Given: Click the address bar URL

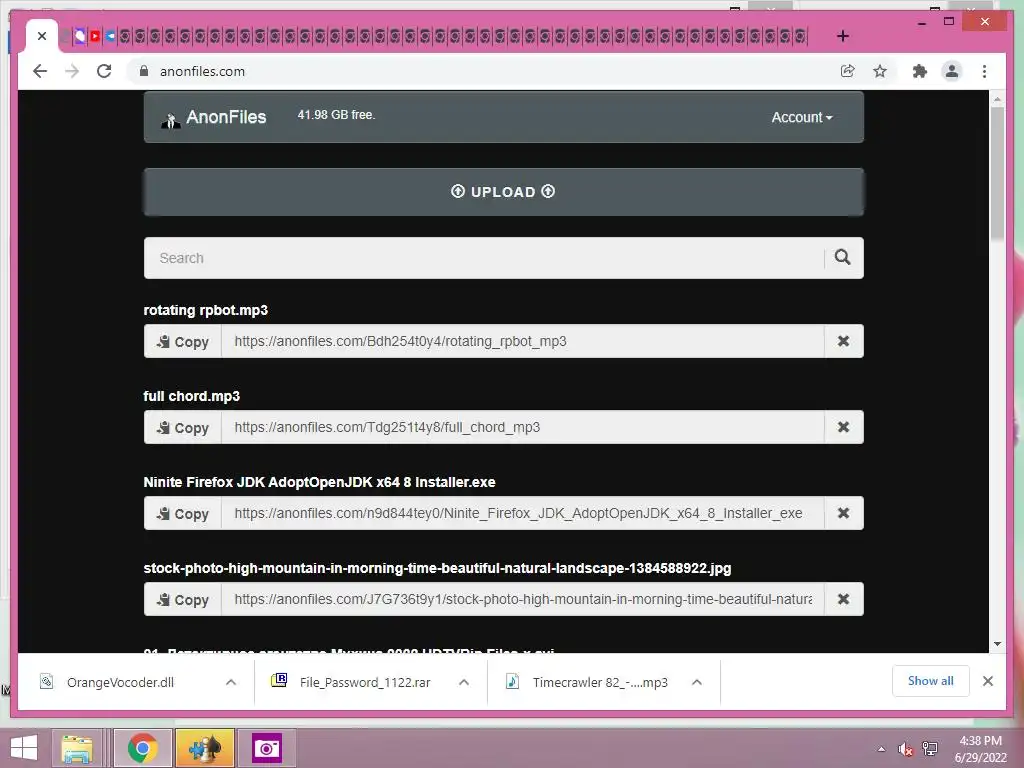Looking at the screenshot, I should [x=202, y=71].
